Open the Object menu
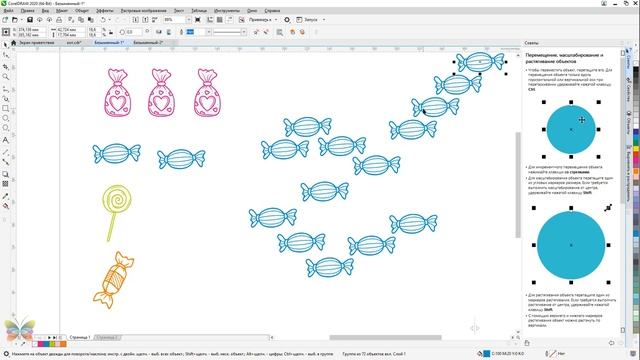The height and width of the screenshot is (360, 640). pyautogui.click(x=82, y=10)
